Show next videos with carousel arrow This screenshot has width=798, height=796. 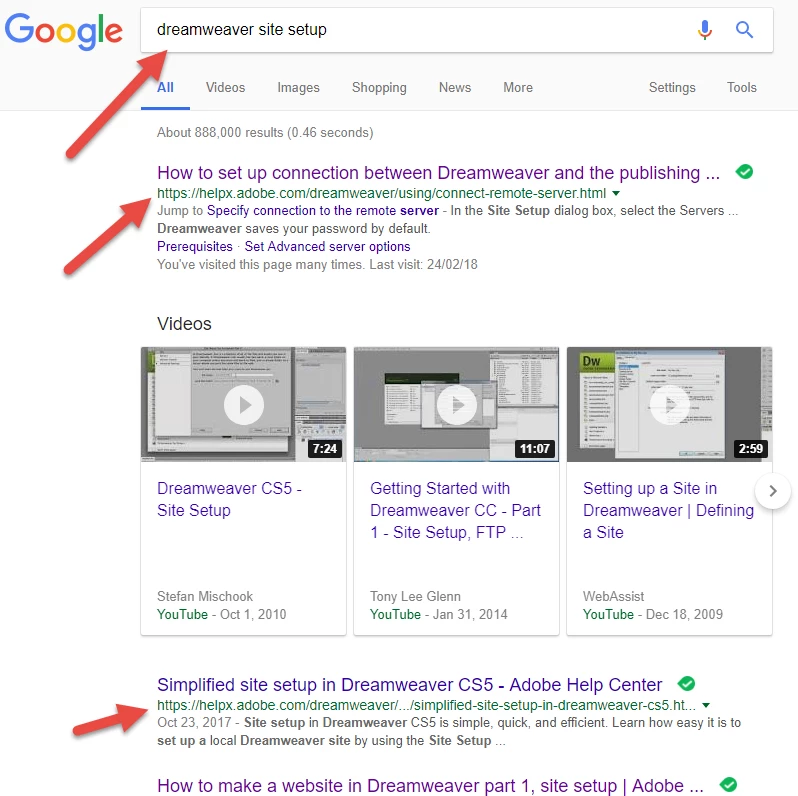coord(773,491)
